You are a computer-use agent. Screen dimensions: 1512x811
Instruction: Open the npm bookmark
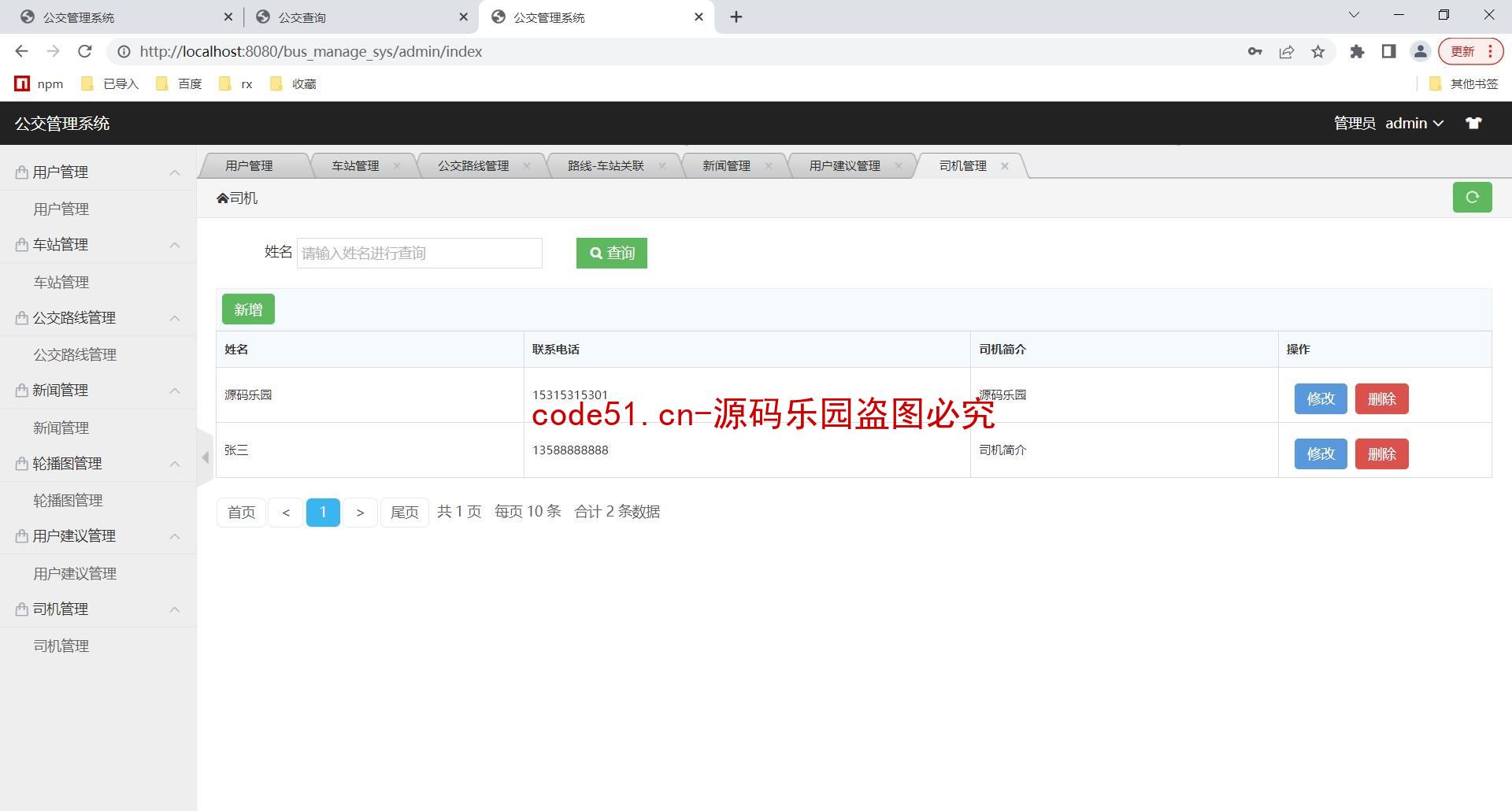pyautogui.click(x=39, y=83)
